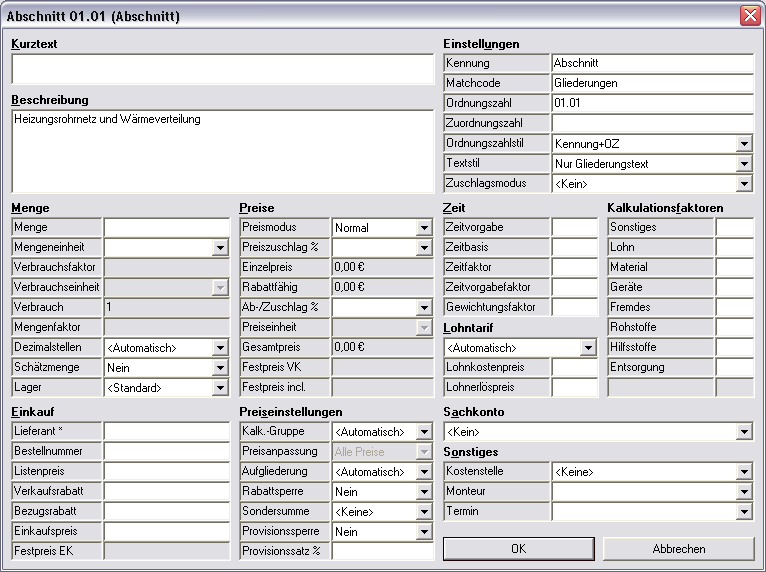This screenshot has width=766, height=572.
Task: Click the Gewichtungsfaktor input field
Action: [x=574, y=307]
